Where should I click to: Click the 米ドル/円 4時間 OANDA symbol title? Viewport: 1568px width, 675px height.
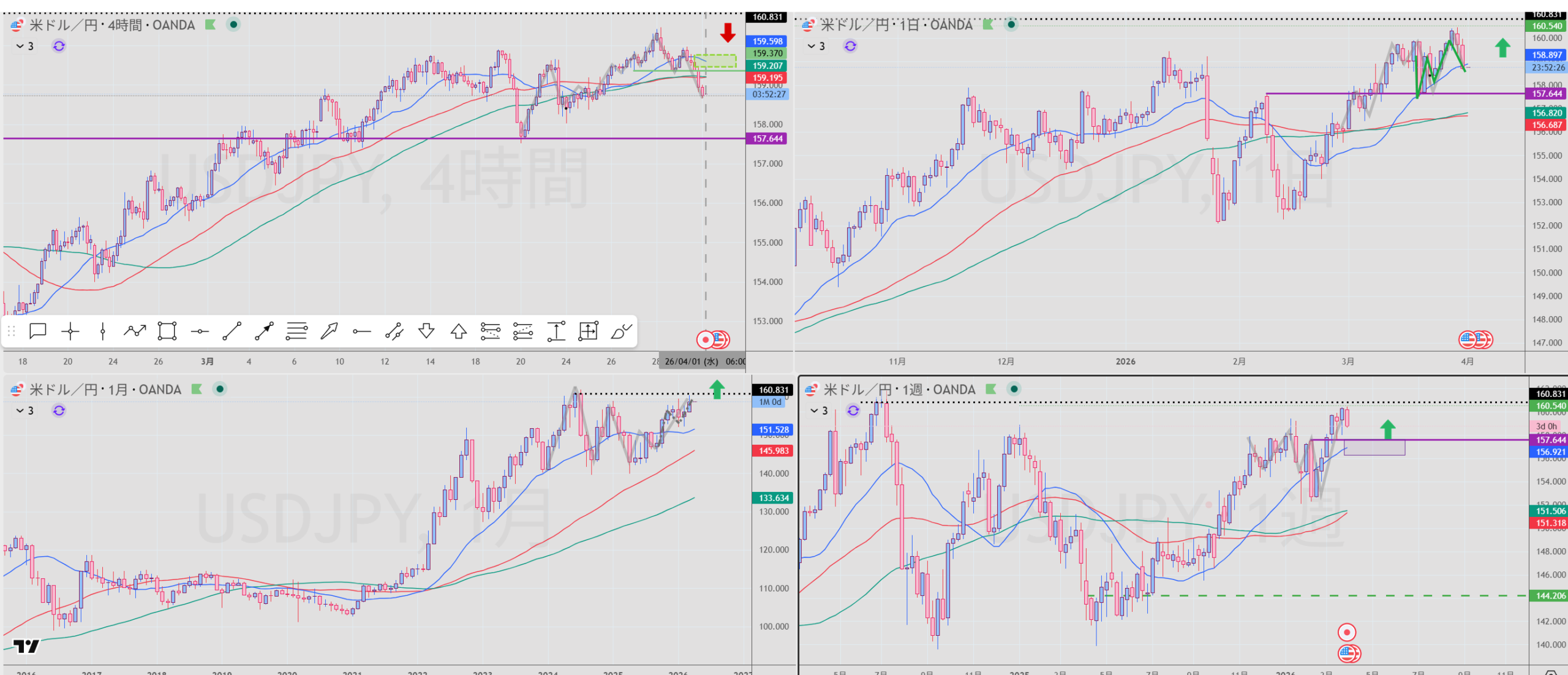(x=111, y=25)
